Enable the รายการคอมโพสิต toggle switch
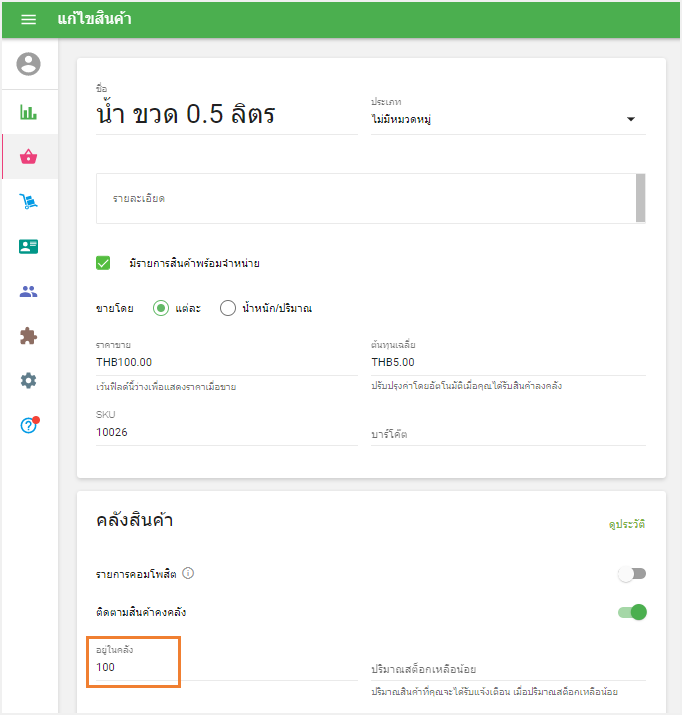The width and height of the screenshot is (682, 715). [x=632, y=574]
